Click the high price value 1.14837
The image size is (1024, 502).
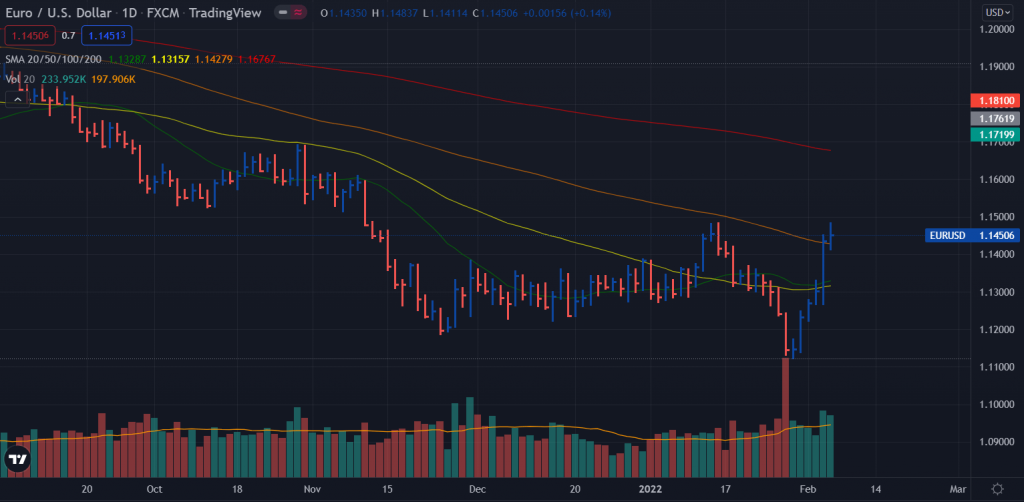(398, 12)
